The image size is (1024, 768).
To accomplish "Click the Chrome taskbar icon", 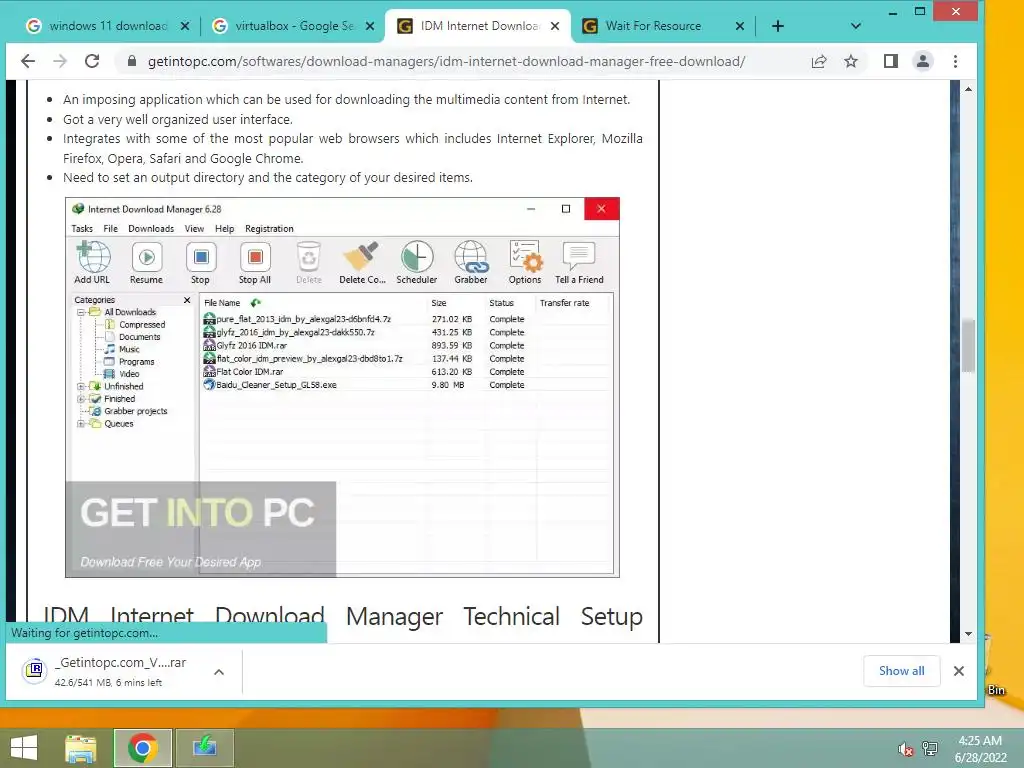I will (142, 748).
